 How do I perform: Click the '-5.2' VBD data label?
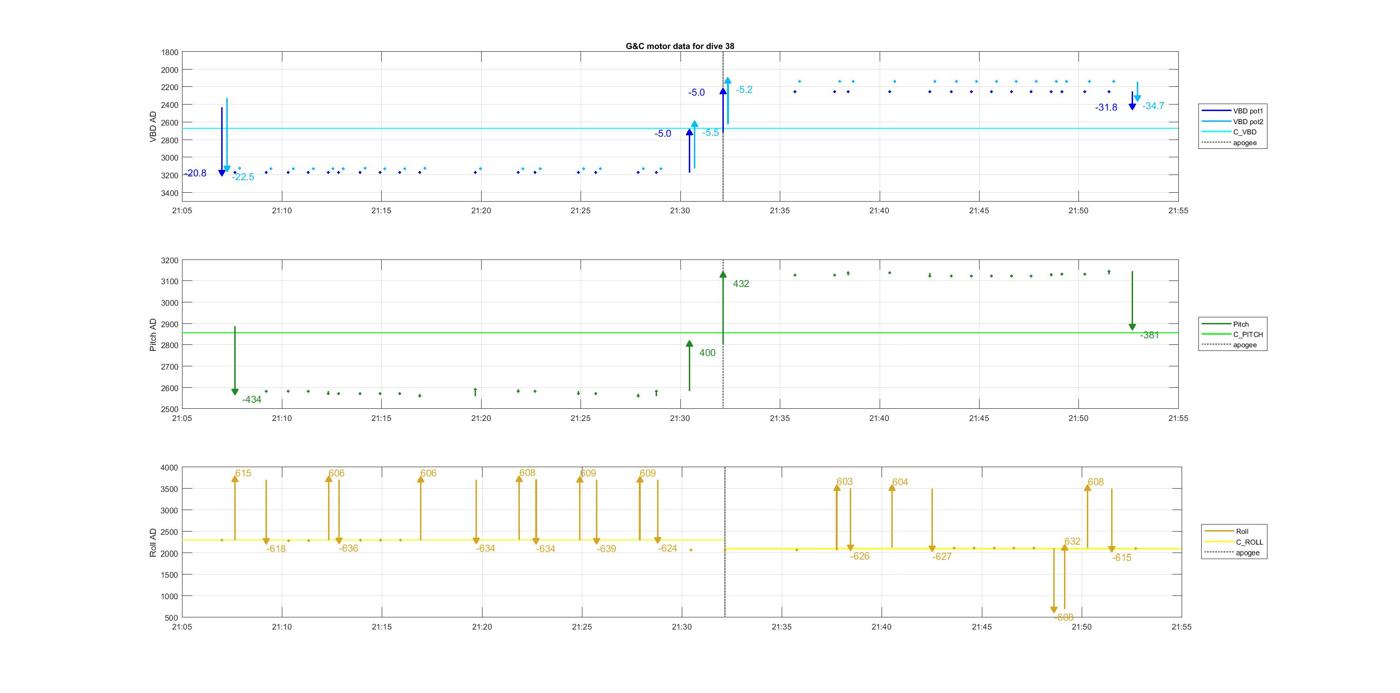(744, 90)
